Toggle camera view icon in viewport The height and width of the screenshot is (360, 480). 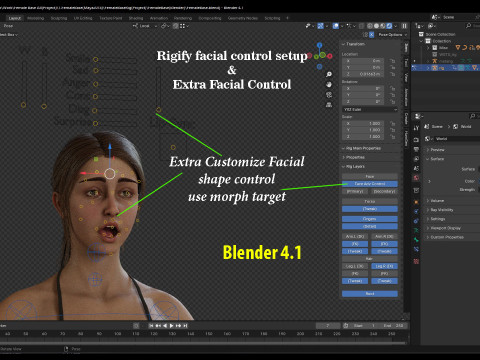(x=329, y=95)
